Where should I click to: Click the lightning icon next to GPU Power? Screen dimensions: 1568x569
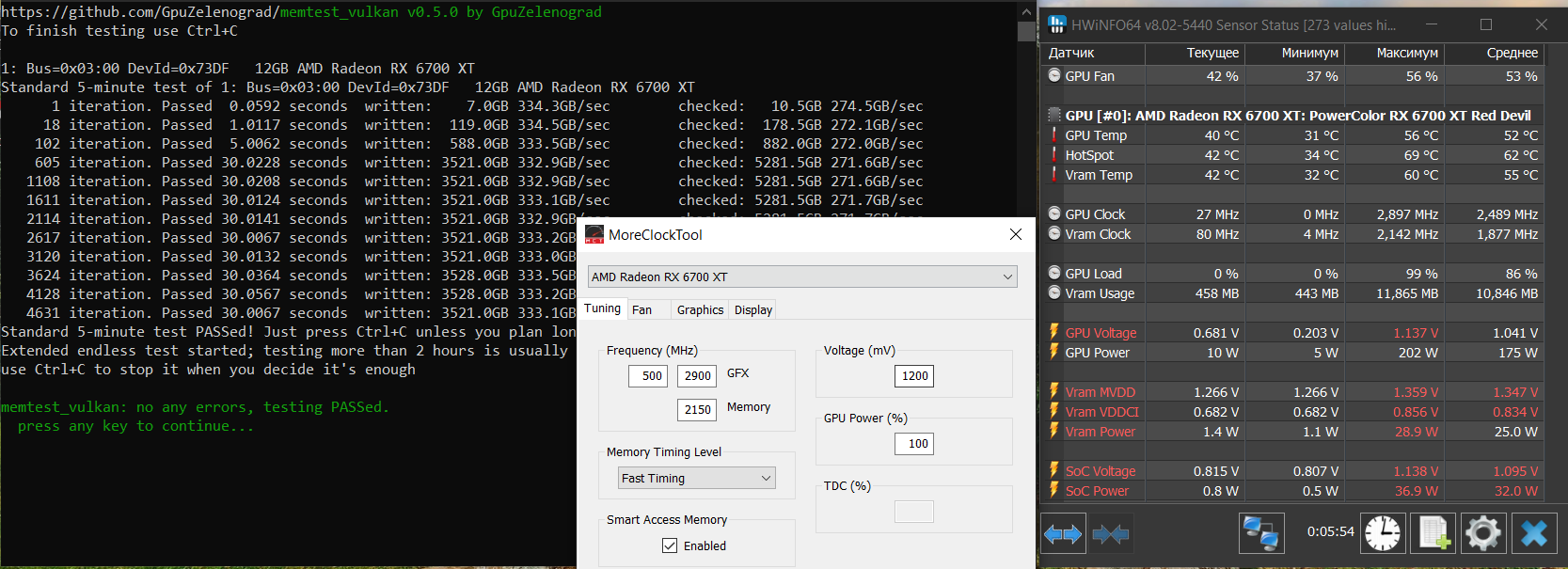(x=1054, y=352)
